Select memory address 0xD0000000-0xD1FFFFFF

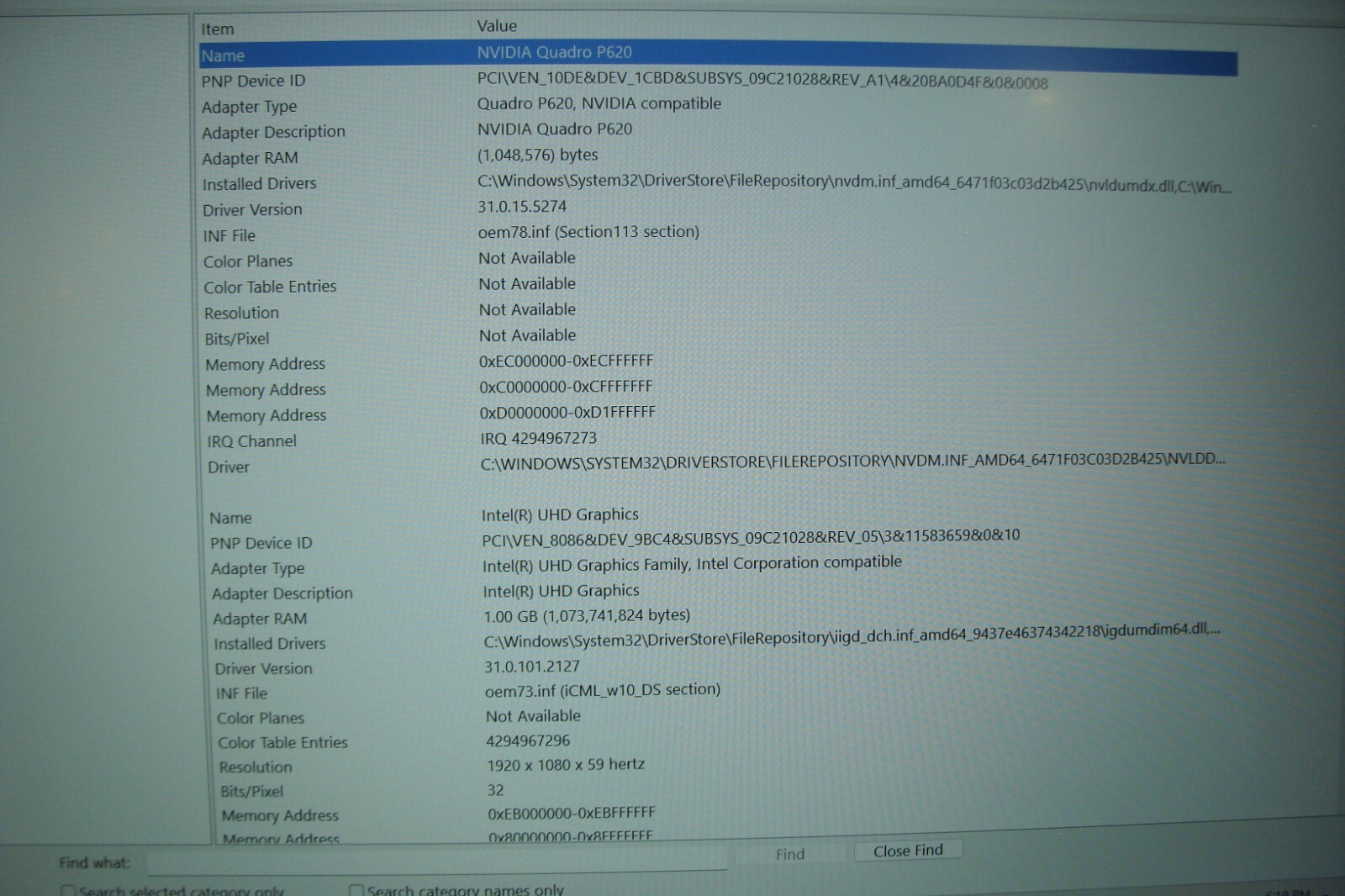[567, 413]
